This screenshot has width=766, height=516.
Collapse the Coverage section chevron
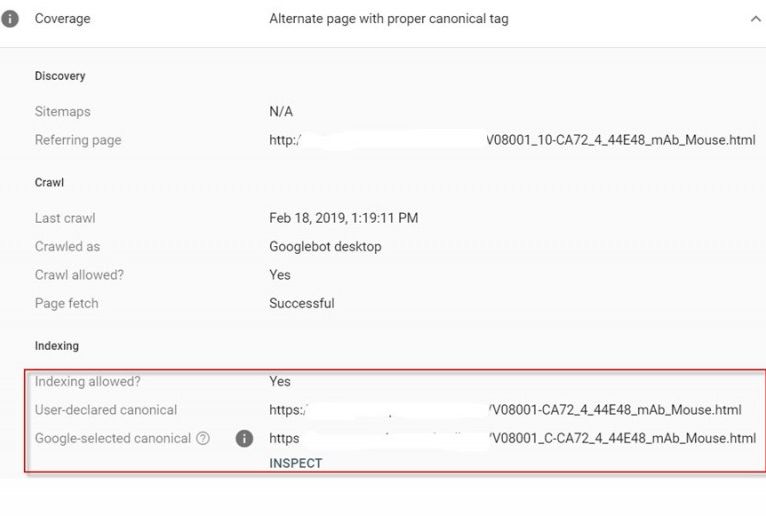pyautogui.click(x=755, y=19)
